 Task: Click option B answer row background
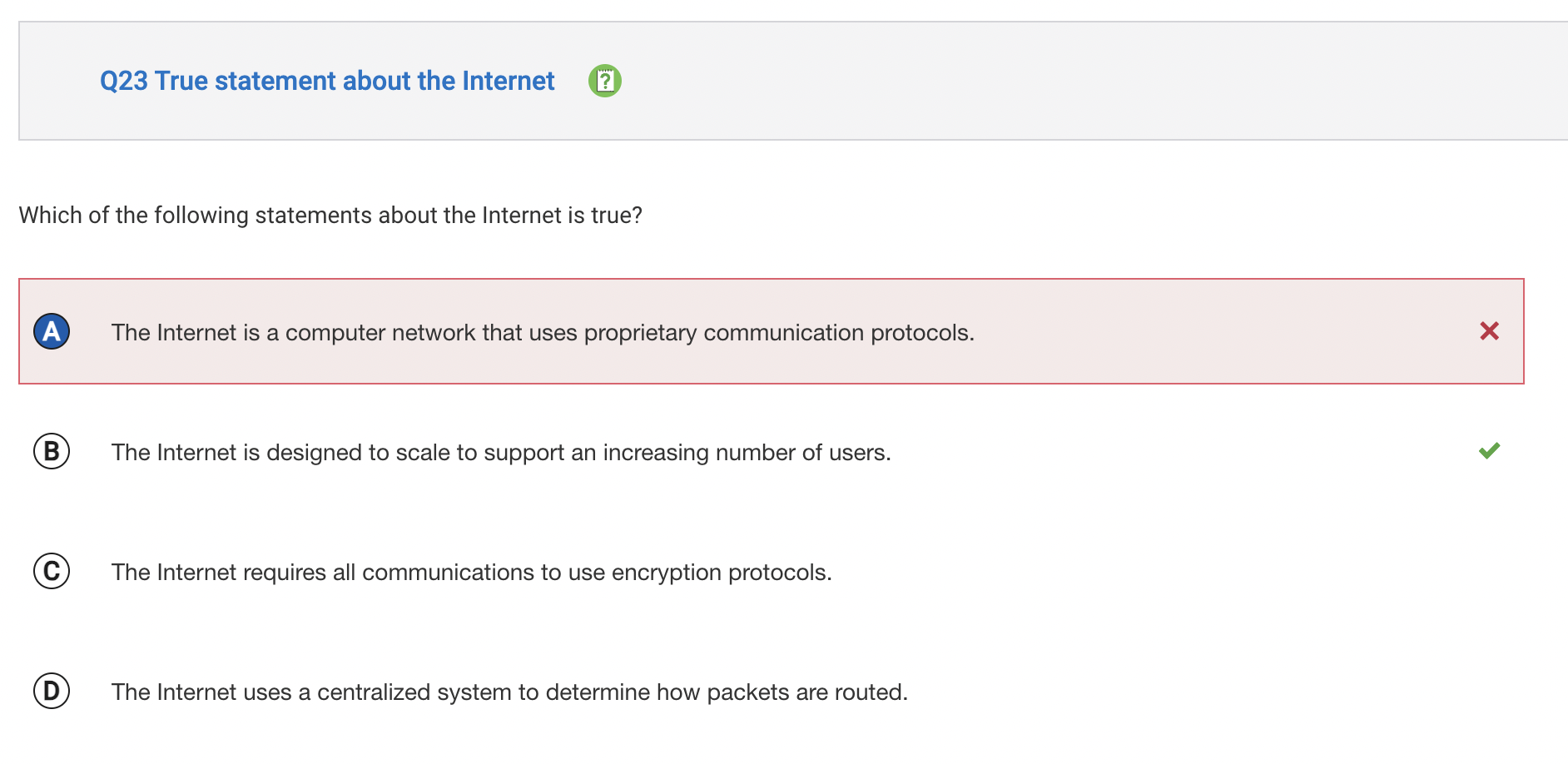pos(772,451)
